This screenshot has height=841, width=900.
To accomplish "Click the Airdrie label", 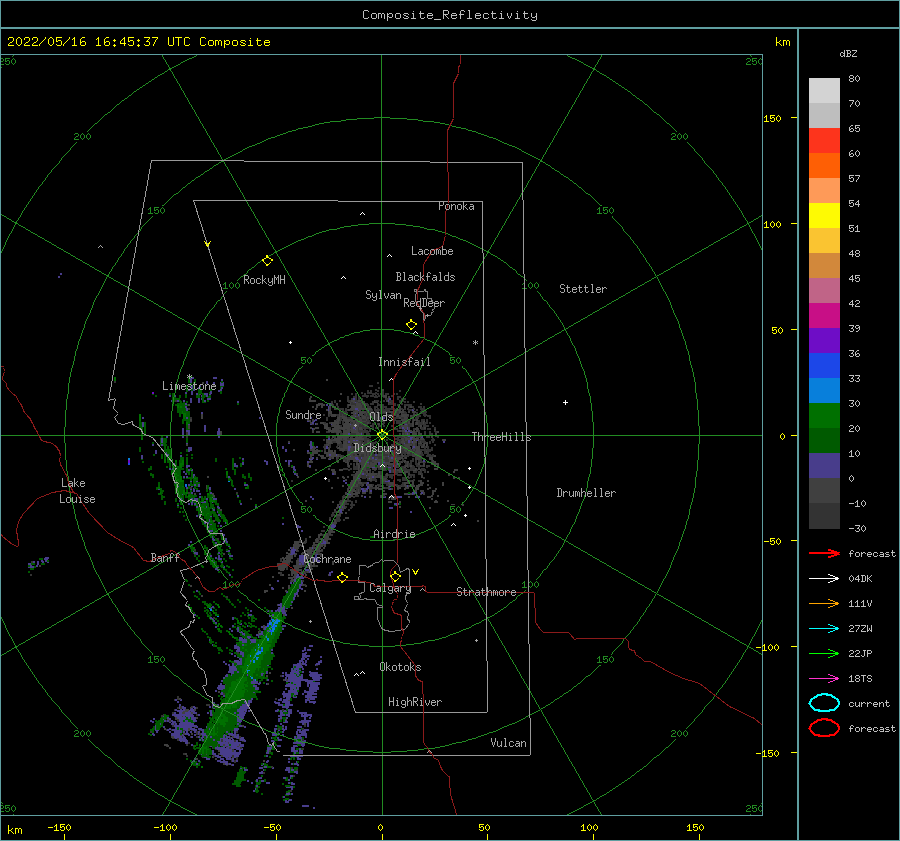I will click(x=394, y=534).
